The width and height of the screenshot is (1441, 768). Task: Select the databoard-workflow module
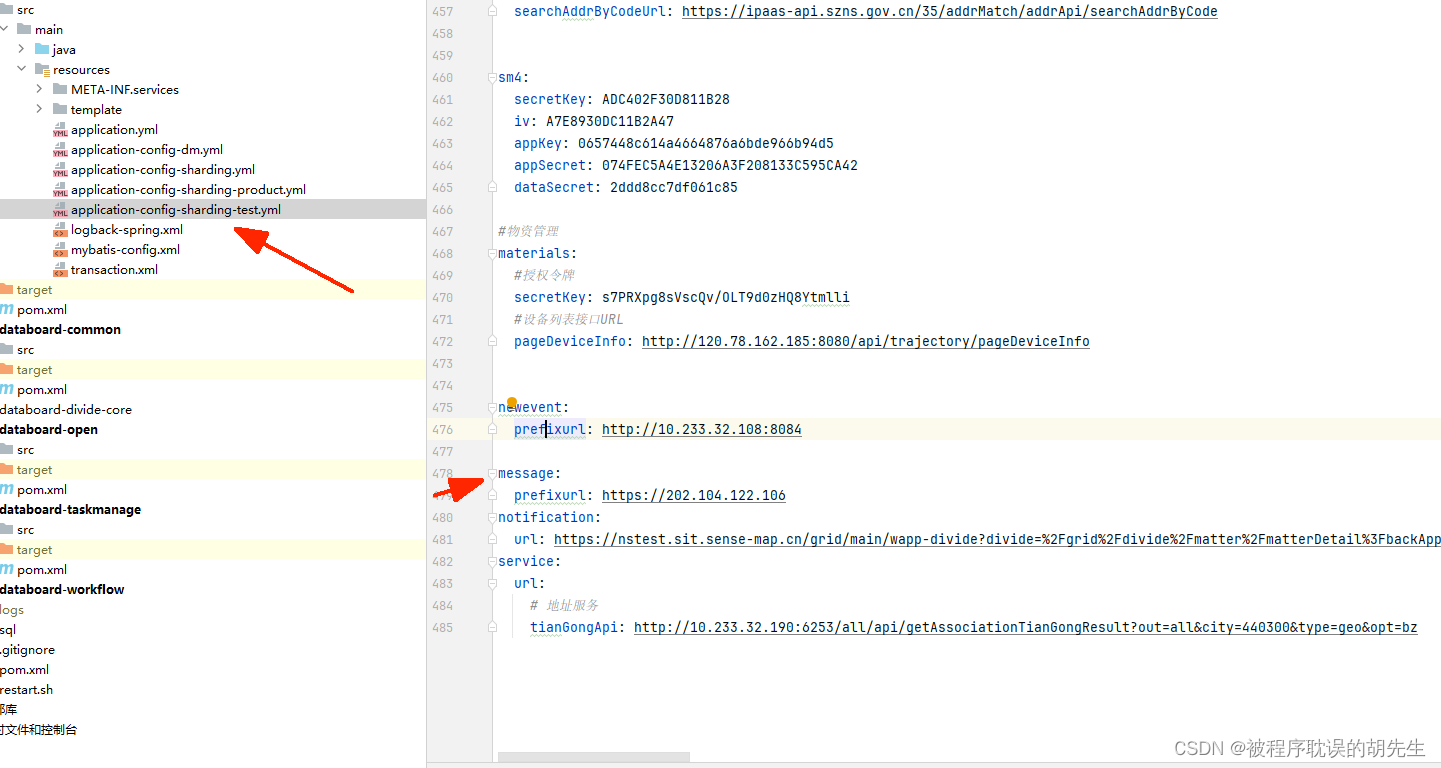point(62,589)
